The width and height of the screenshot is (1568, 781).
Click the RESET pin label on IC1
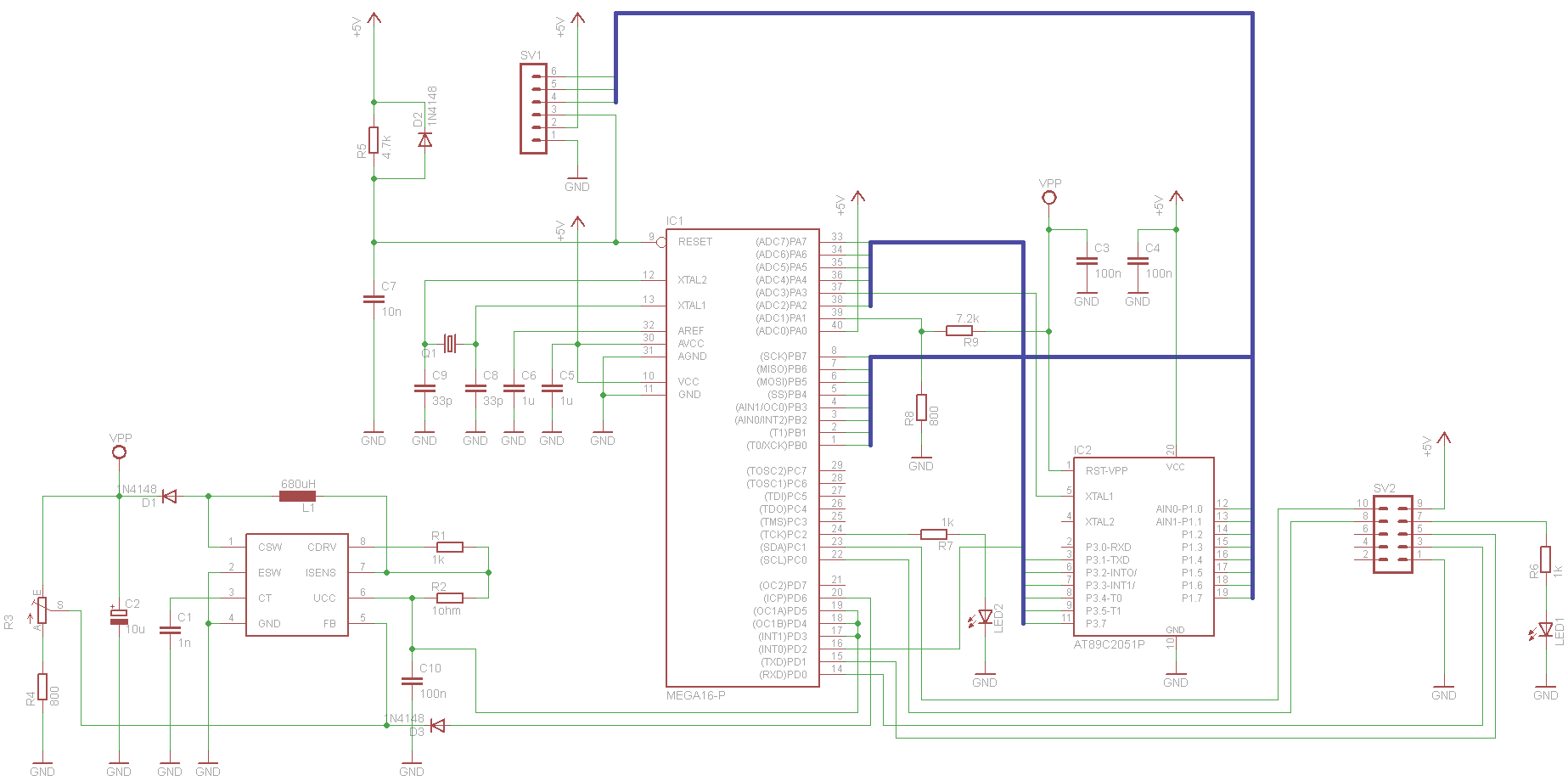pos(695,242)
